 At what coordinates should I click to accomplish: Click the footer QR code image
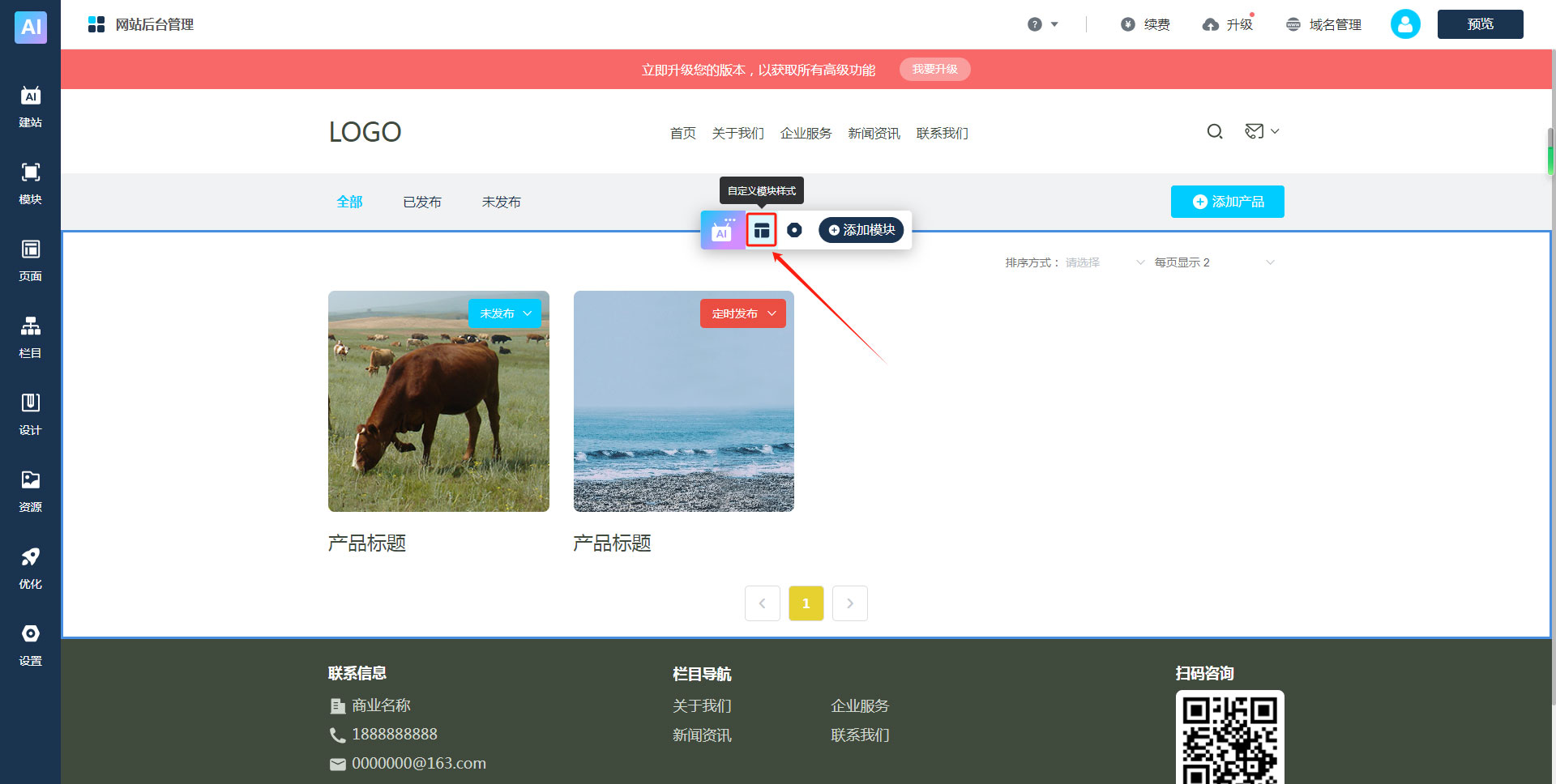[1229, 737]
